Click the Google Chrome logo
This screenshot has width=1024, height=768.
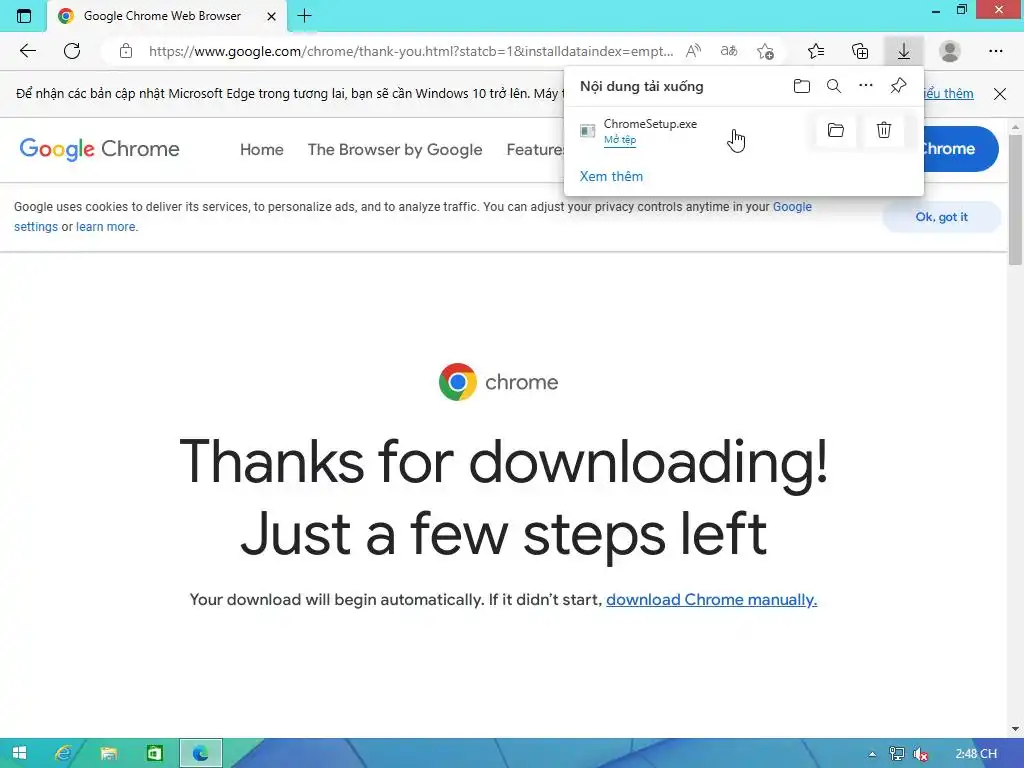[x=99, y=149]
